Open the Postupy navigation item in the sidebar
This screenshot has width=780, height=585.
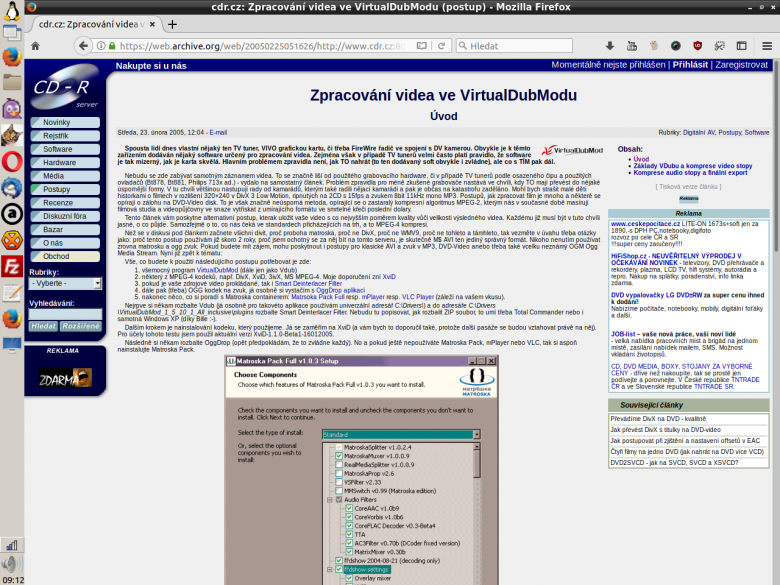point(65,190)
